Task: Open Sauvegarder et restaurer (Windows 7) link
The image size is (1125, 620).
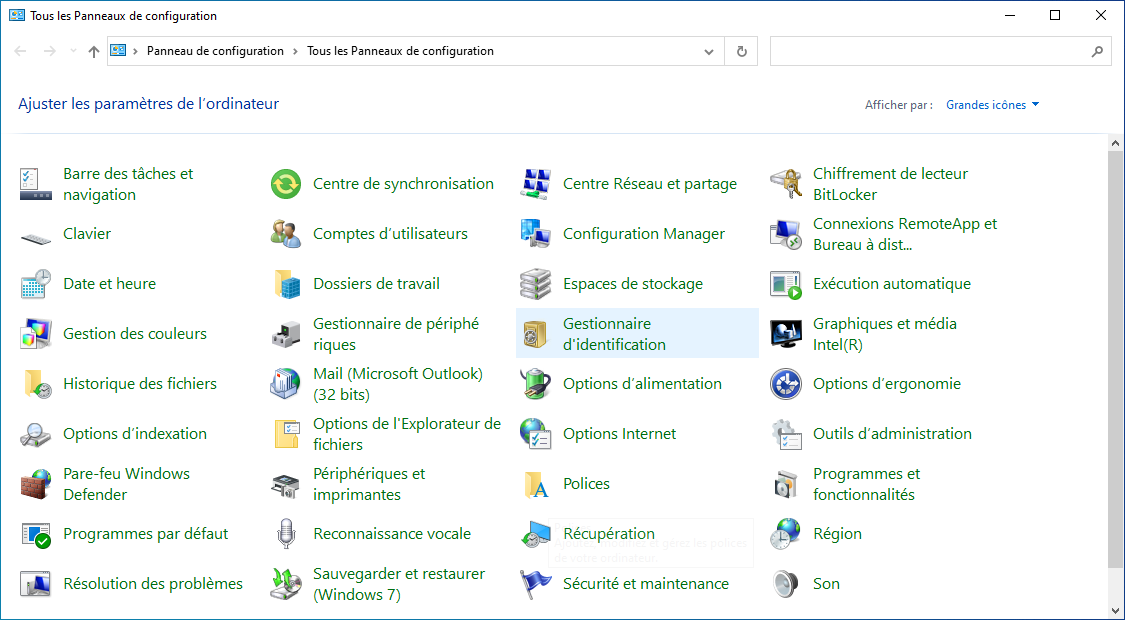Action: pyautogui.click(x=399, y=584)
